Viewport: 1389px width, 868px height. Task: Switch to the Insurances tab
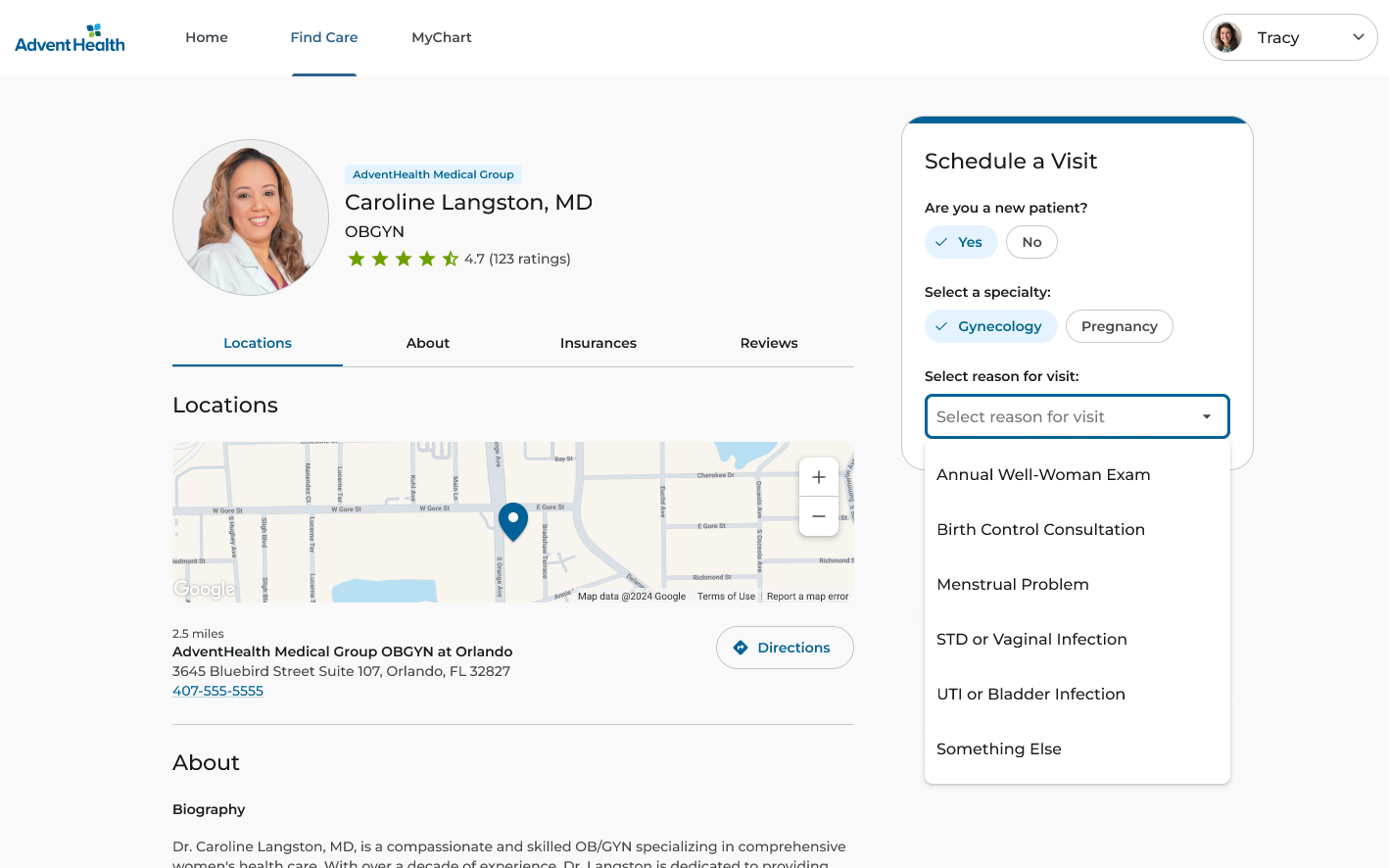(x=599, y=343)
